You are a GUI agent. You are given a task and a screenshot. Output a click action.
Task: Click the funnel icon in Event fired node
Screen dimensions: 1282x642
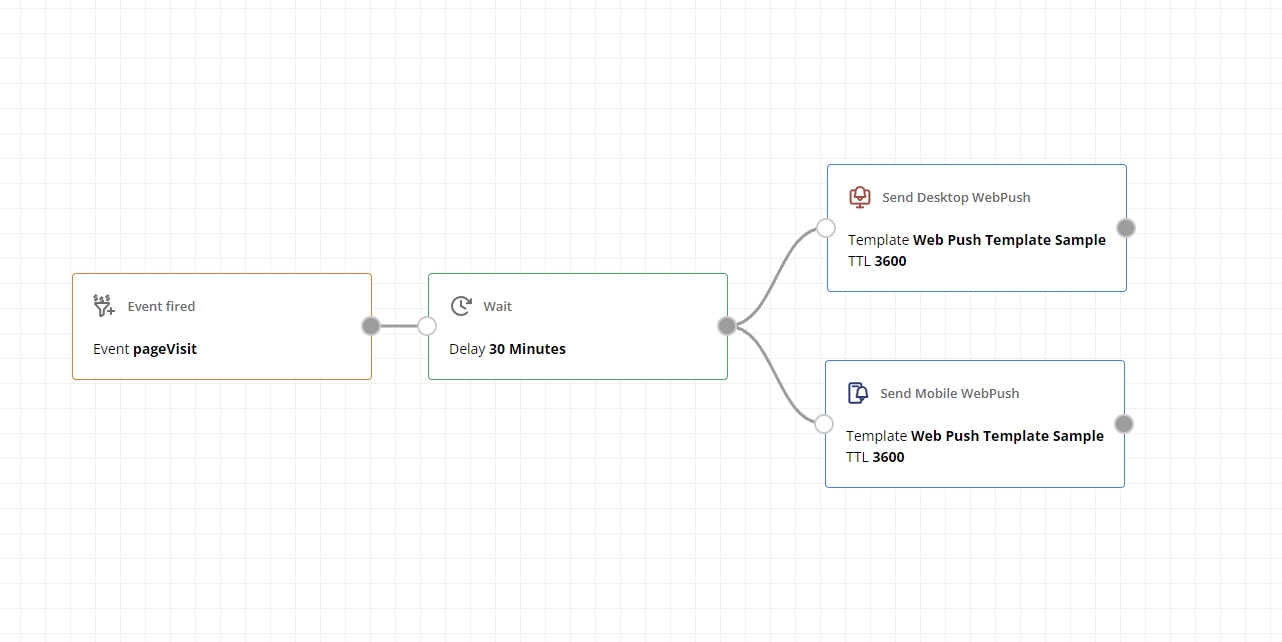click(104, 306)
